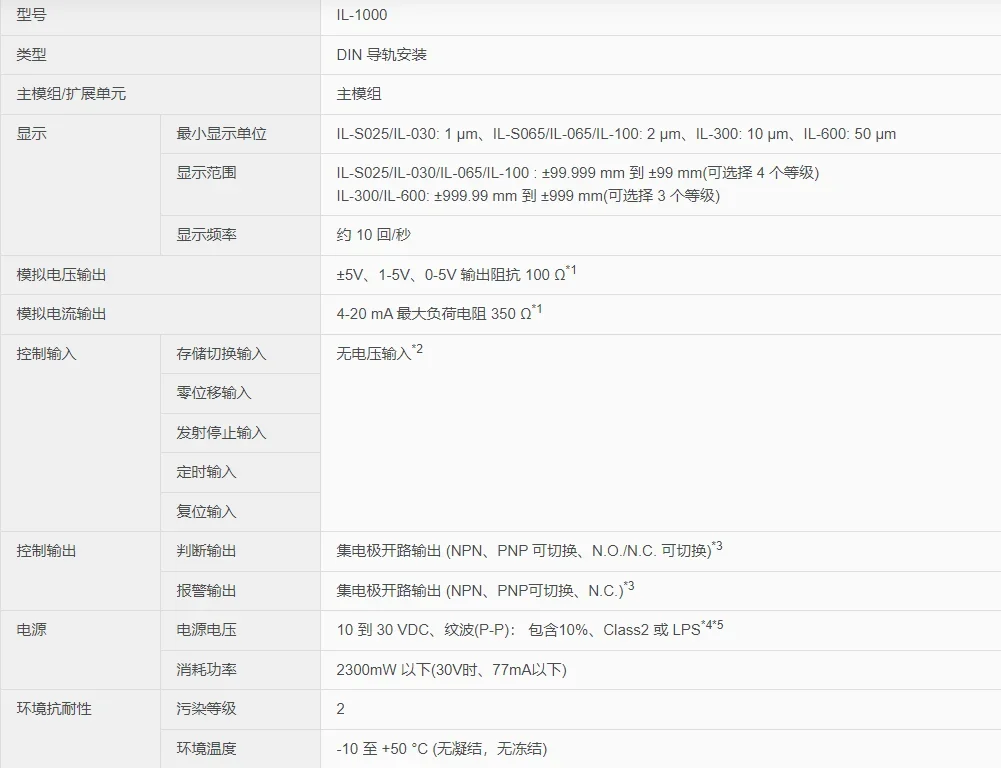Image resolution: width=1001 pixels, height=768 pixels.
Task: Select the 10 到 30 VDC value text
Action: 530,629
